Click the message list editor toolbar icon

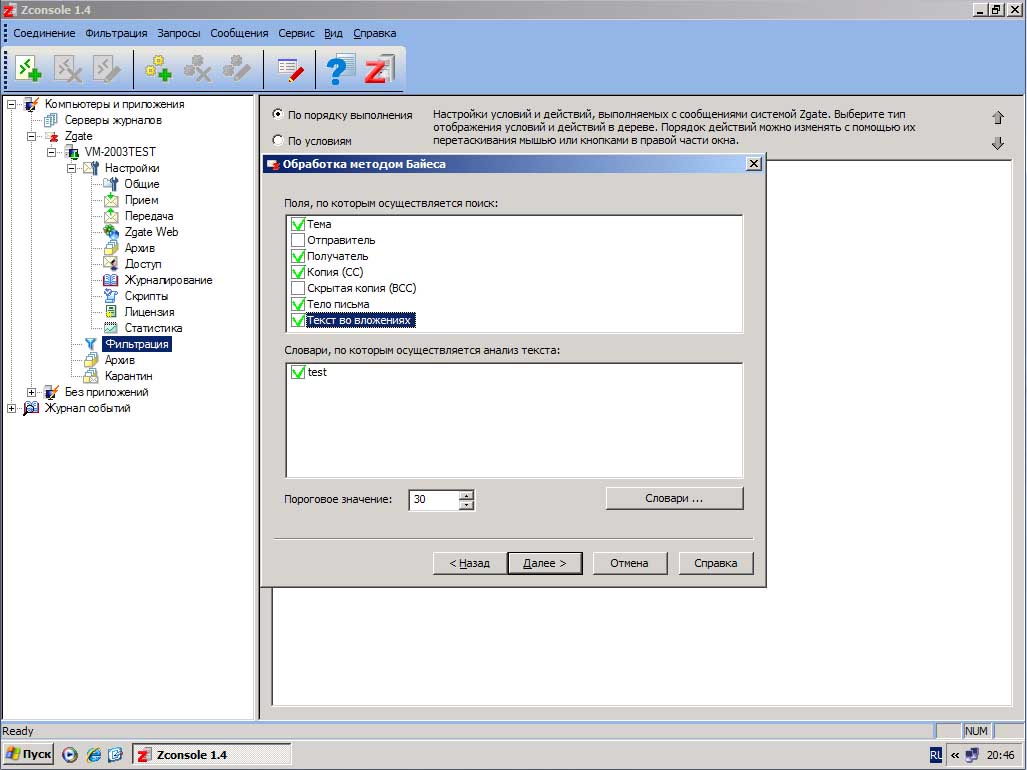pyautogui.click(x=290, y=69)
